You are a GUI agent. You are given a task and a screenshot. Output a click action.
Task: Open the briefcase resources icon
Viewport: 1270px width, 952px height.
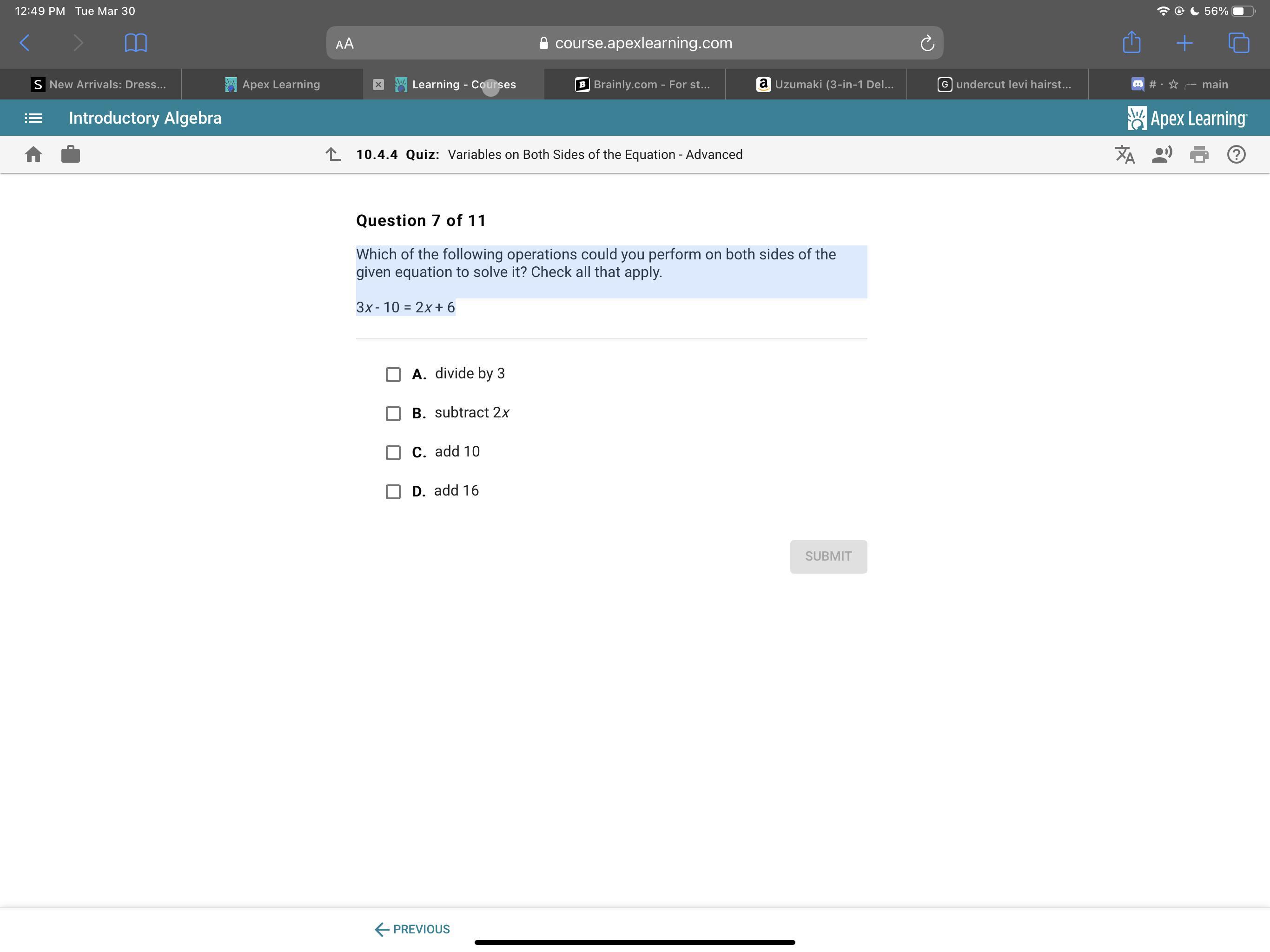70,154
